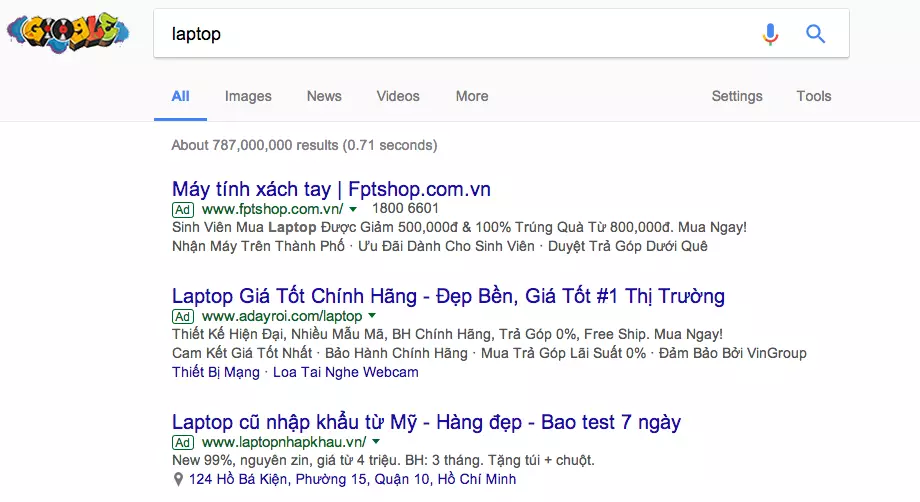This screenshot has width=920, height=502.
Task: Expand the dropdown arrow next to www.fptshop.com.vn/
Action: click(353, 209)
